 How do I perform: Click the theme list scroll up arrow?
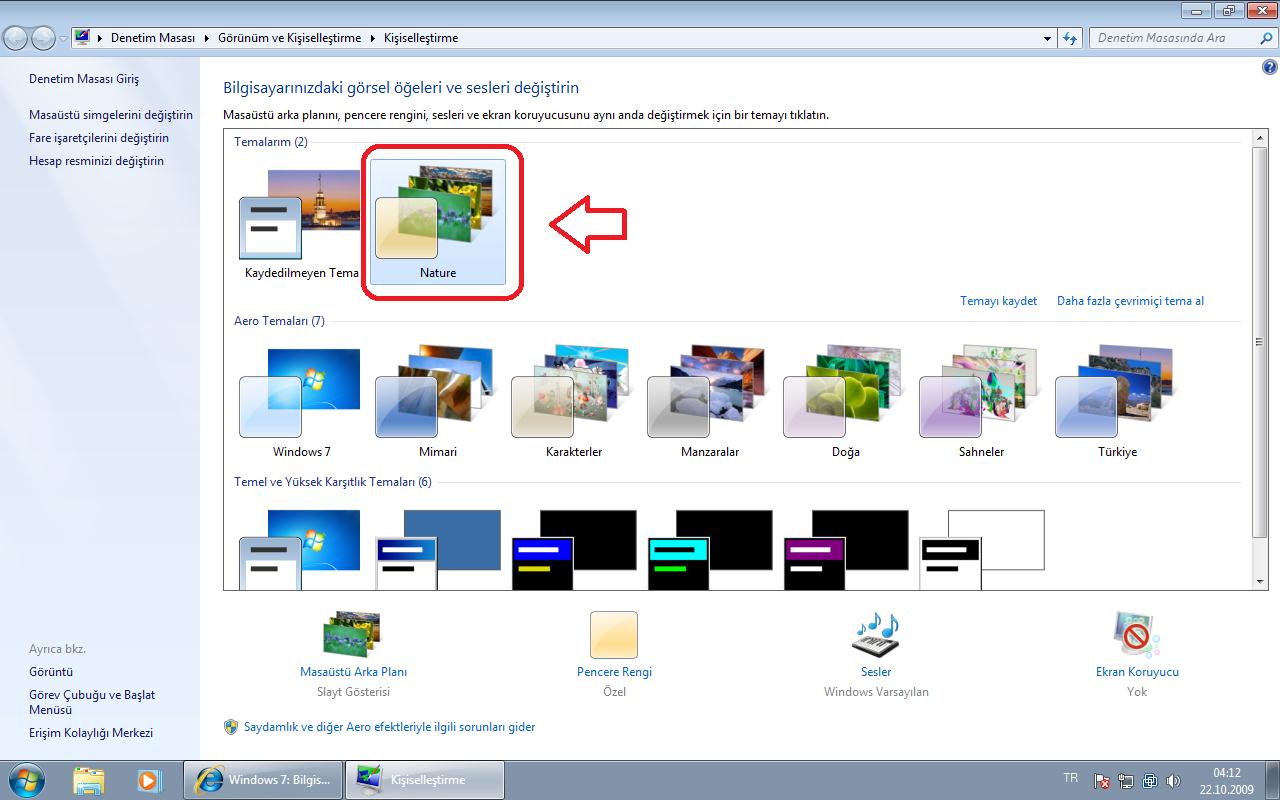pos(1260,137)
